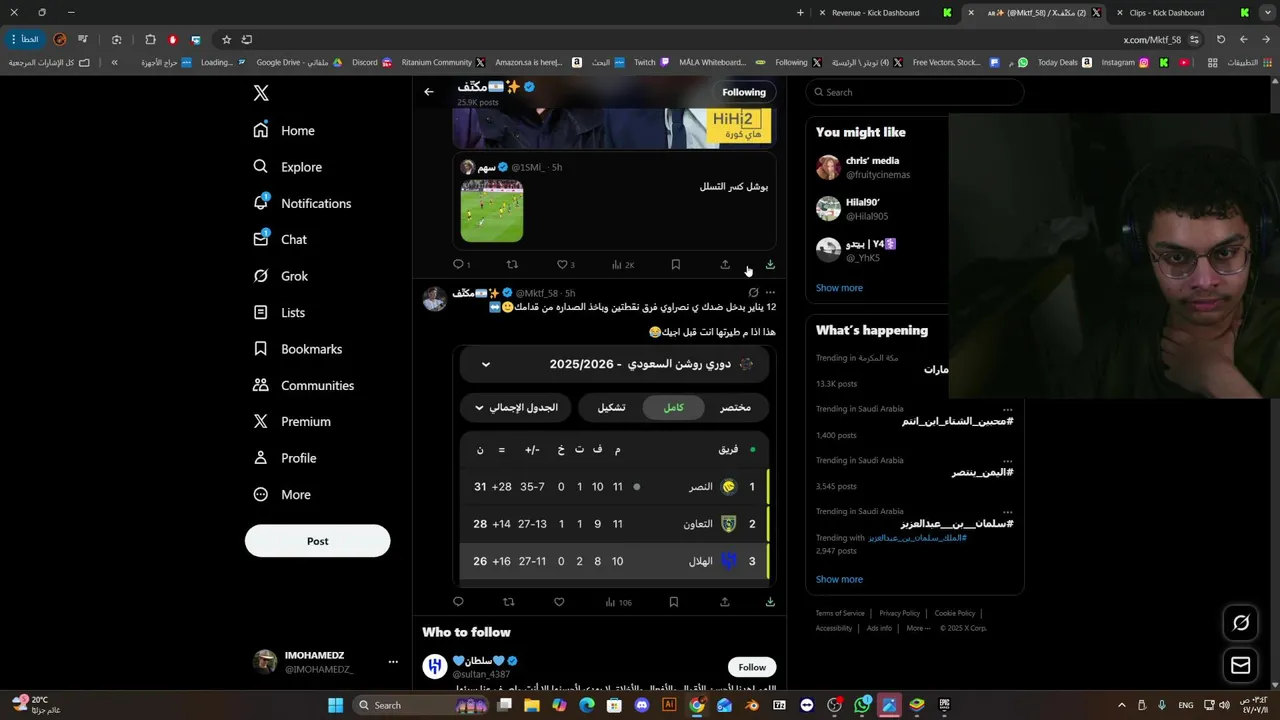The image size is (1280, 720).
Task: Focus the X Search field
Action: pos(915,92)
